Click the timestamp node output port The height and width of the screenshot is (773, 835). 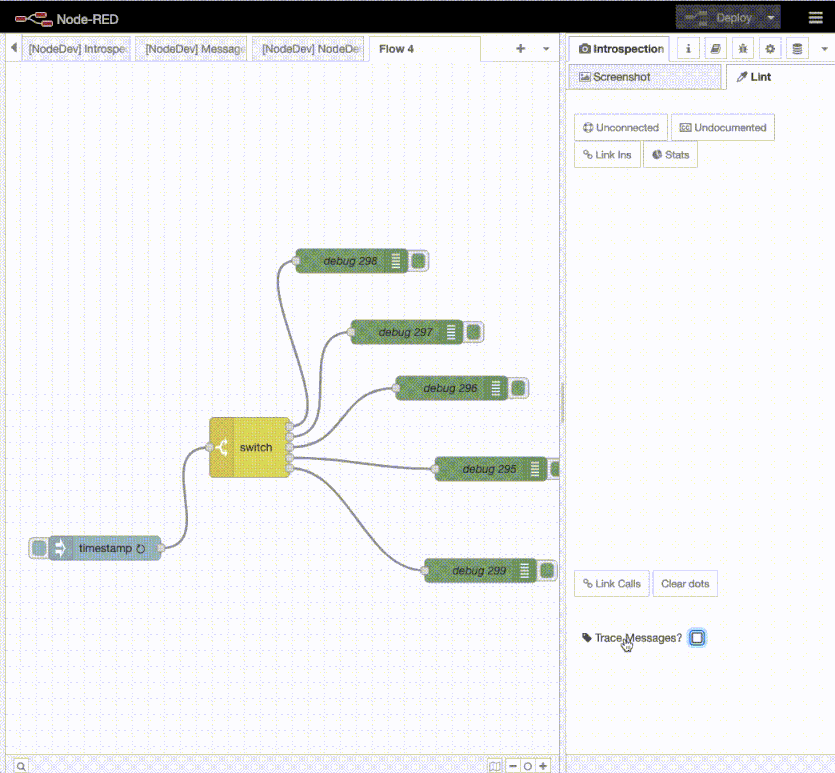point(161,548)
